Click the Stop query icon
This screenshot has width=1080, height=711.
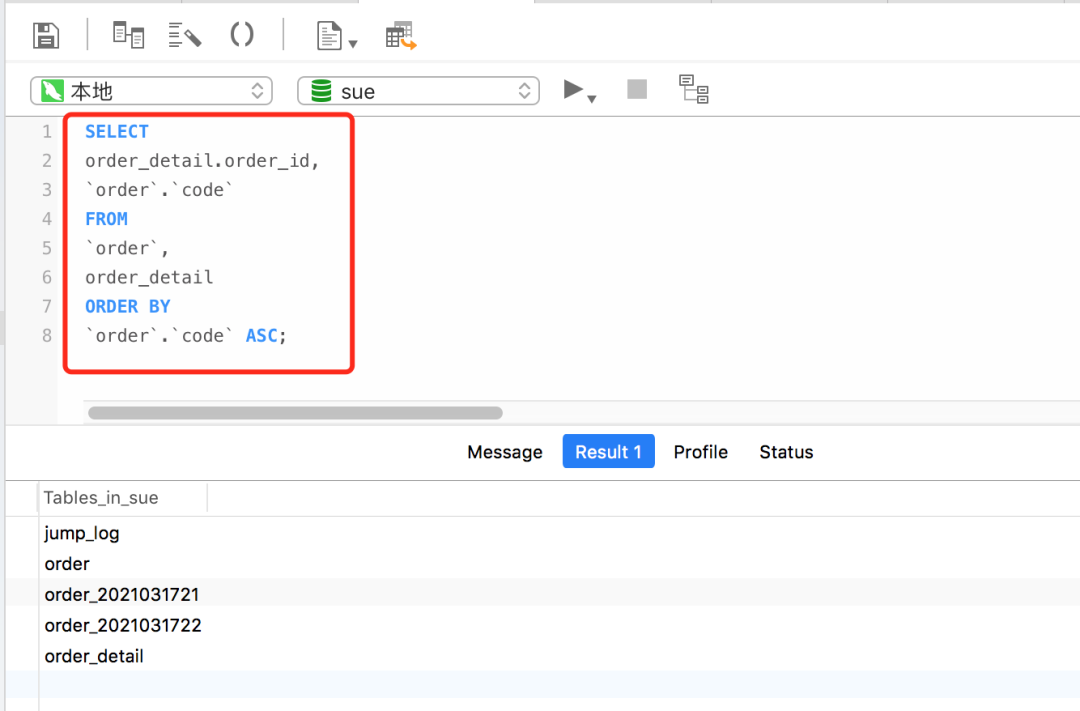coord(636,89)
